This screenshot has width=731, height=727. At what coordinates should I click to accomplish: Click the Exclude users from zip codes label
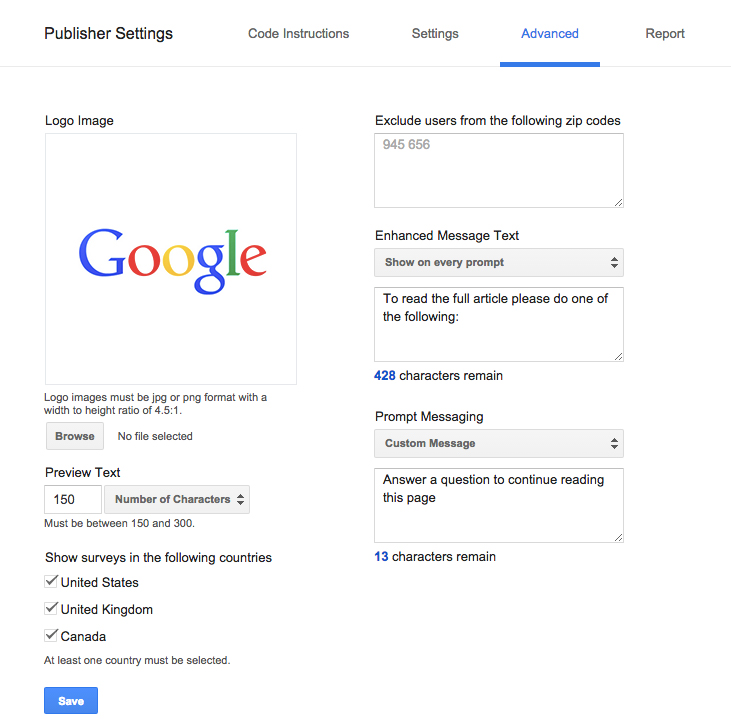tap(497, 121)
